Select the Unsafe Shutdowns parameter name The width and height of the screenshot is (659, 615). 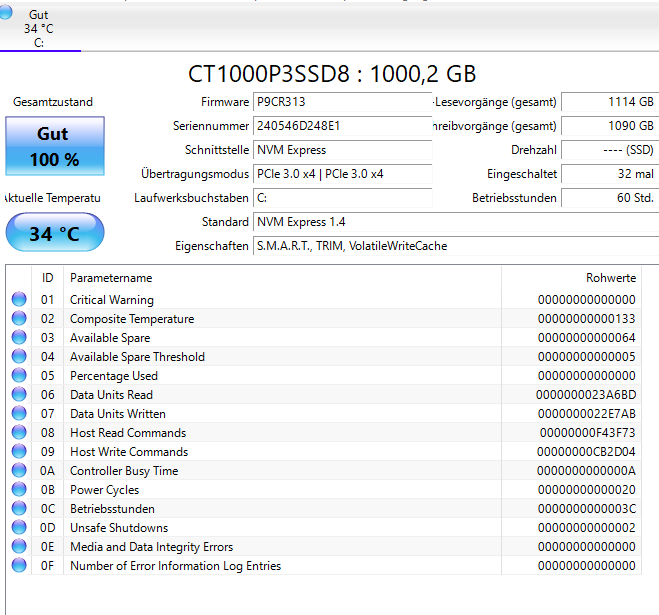[119, 528]
